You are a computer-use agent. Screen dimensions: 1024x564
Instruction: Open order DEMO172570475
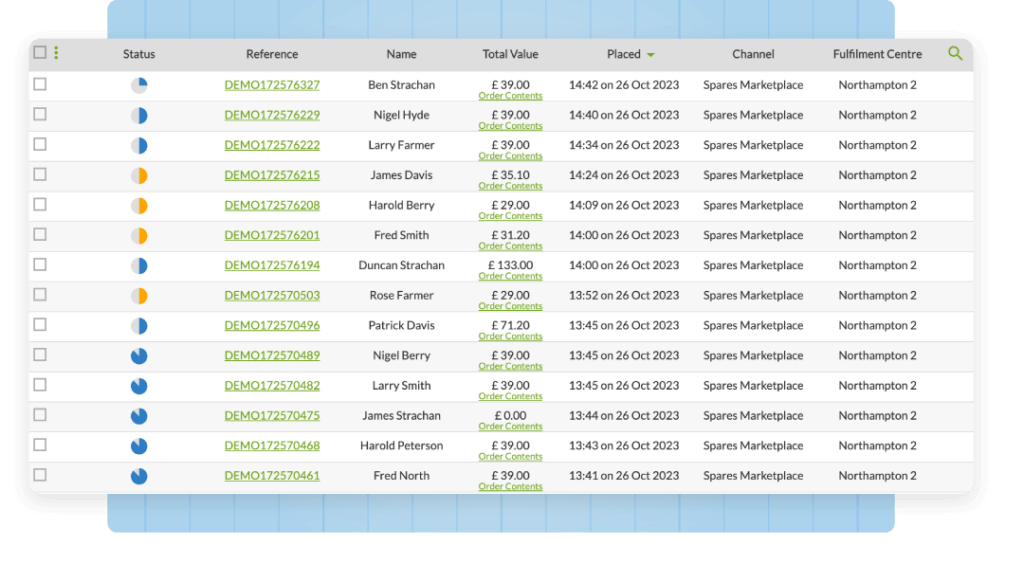pyautogui.click(x=272, y=415)
